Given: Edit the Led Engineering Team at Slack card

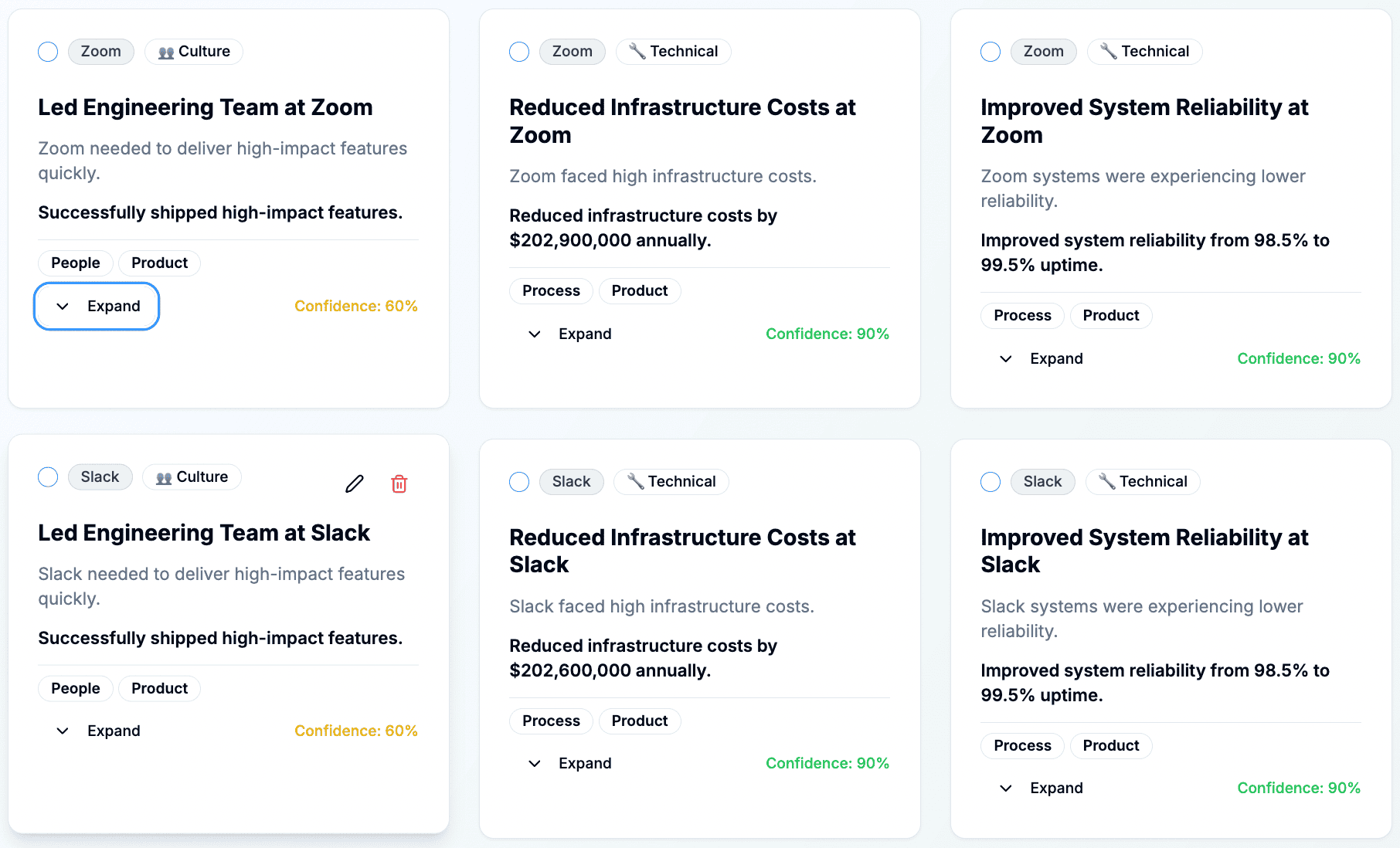Looking at the screenshot, I should coord(355,483).
